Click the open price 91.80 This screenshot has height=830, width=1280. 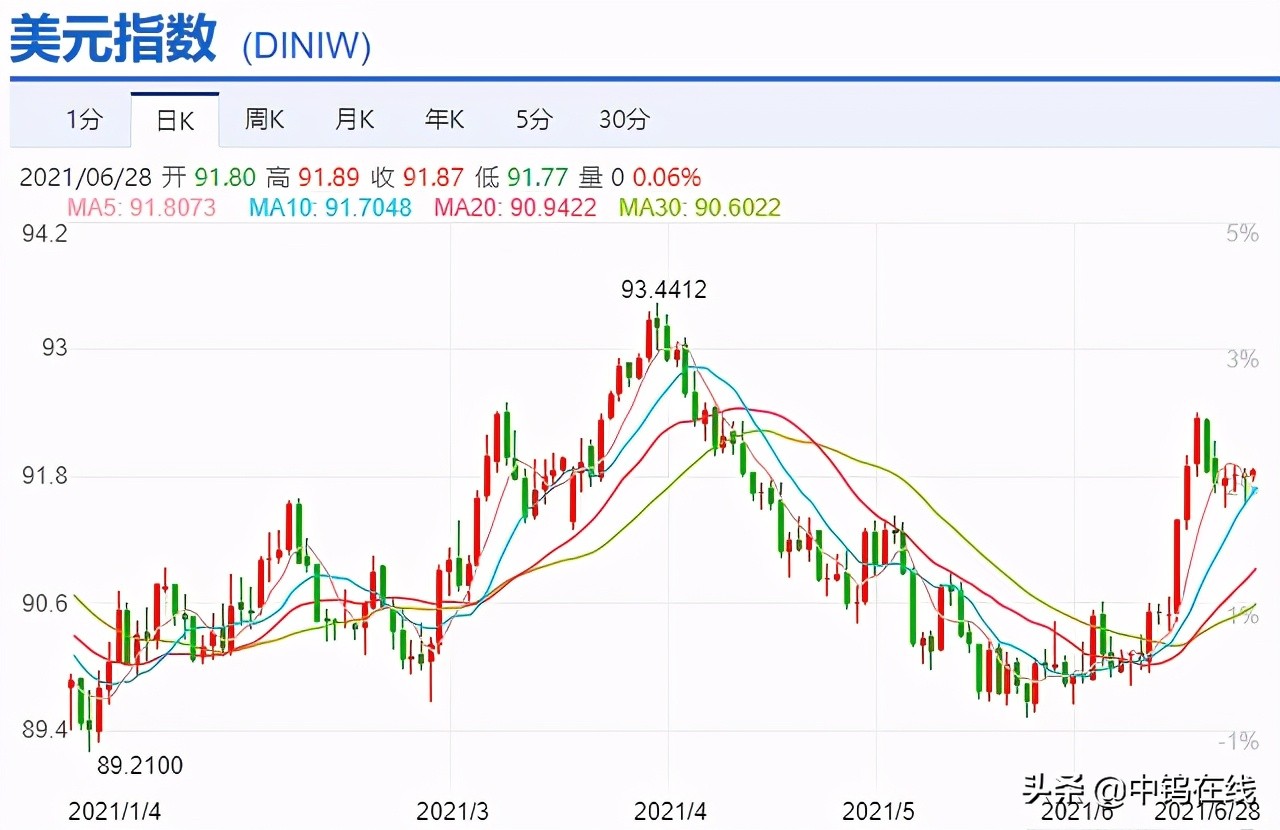227,178
